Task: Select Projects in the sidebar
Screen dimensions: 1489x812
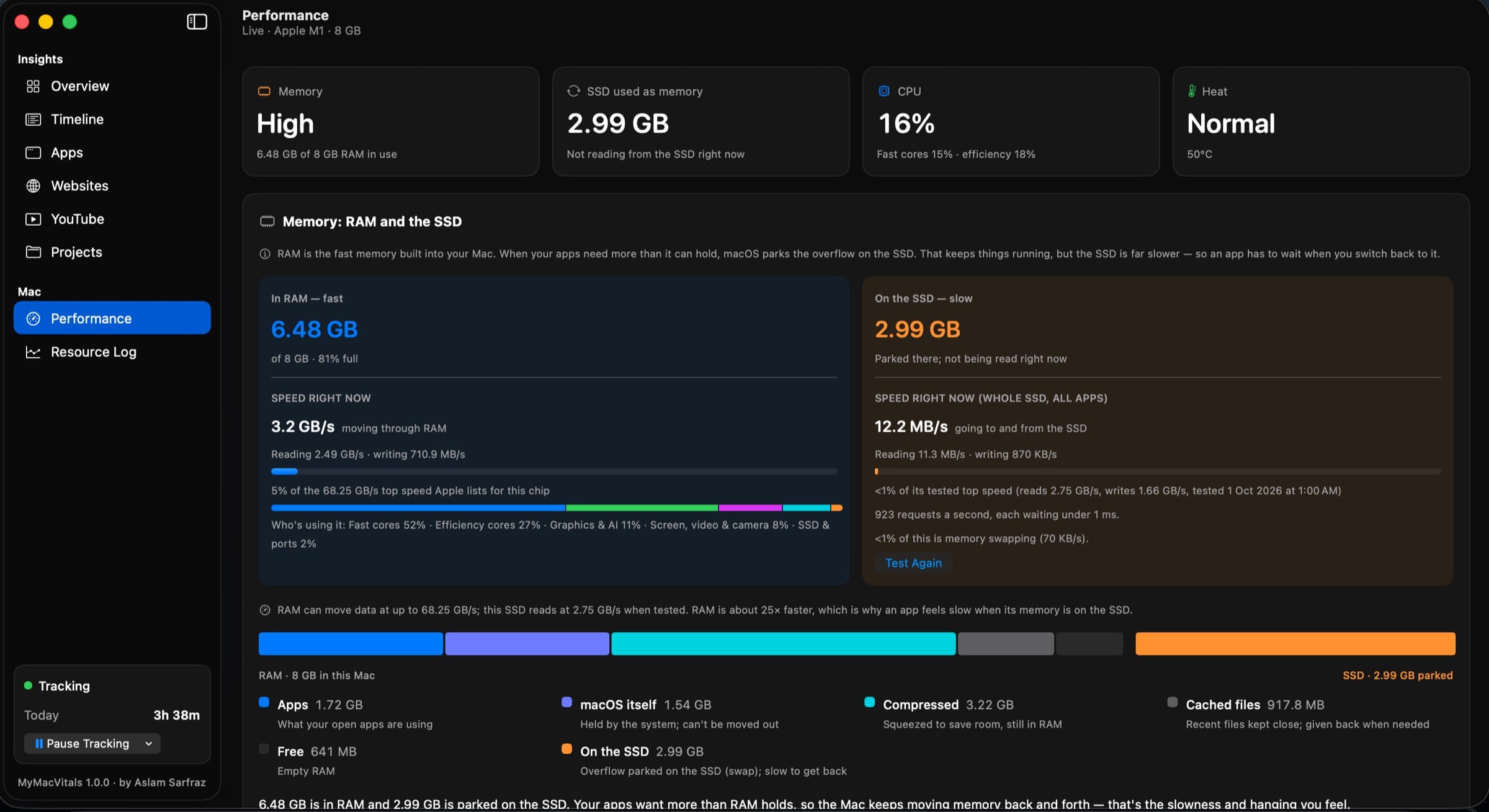Action: coord(112,252)
